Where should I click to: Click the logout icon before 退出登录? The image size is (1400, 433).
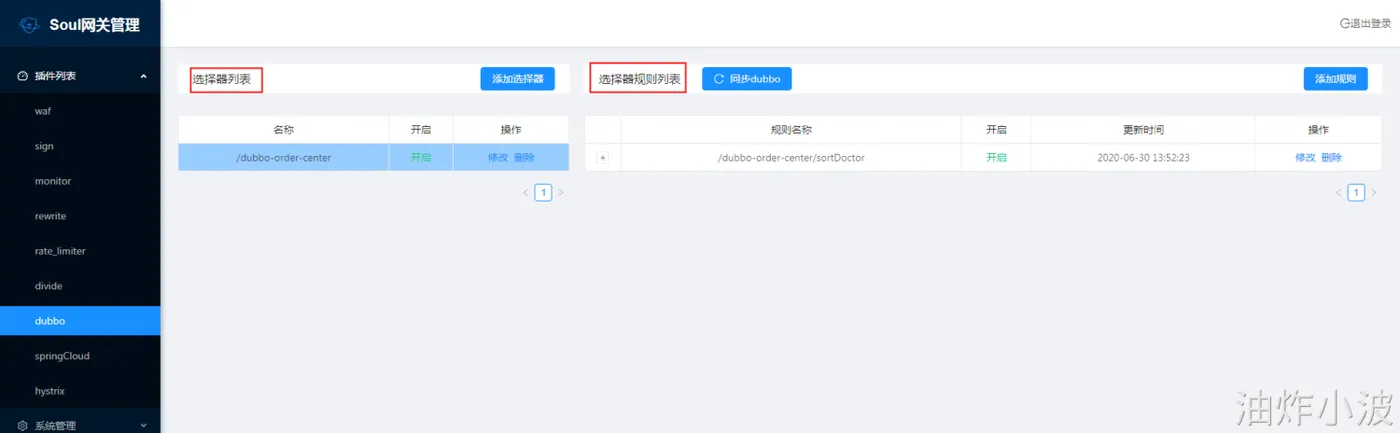(1345, 23)
